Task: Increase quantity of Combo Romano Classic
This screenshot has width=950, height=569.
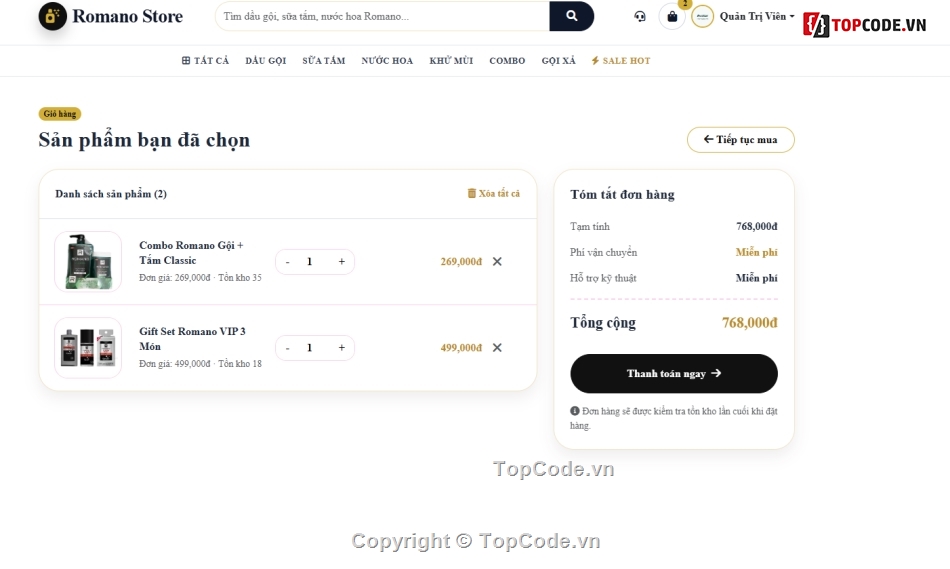Action: pyautogui.click(x=342, y=262)
